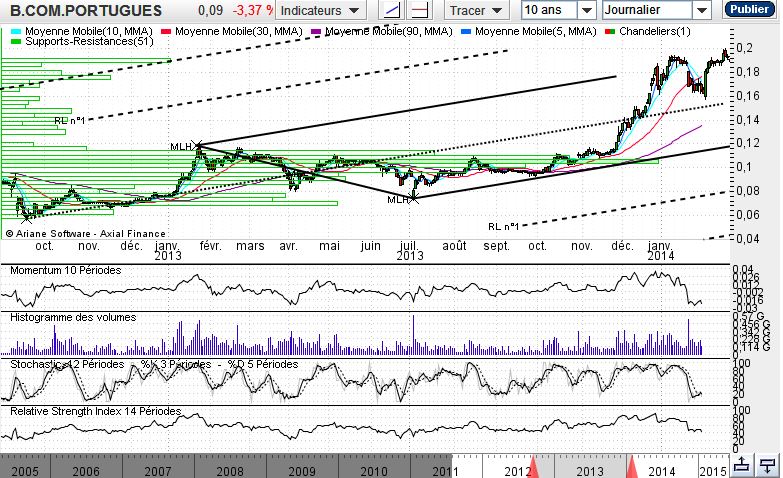The width and height of the screenshot is (783, 478).
Task: Select the Supports-Resistances(51) legend label
Action: click(89, 41)
